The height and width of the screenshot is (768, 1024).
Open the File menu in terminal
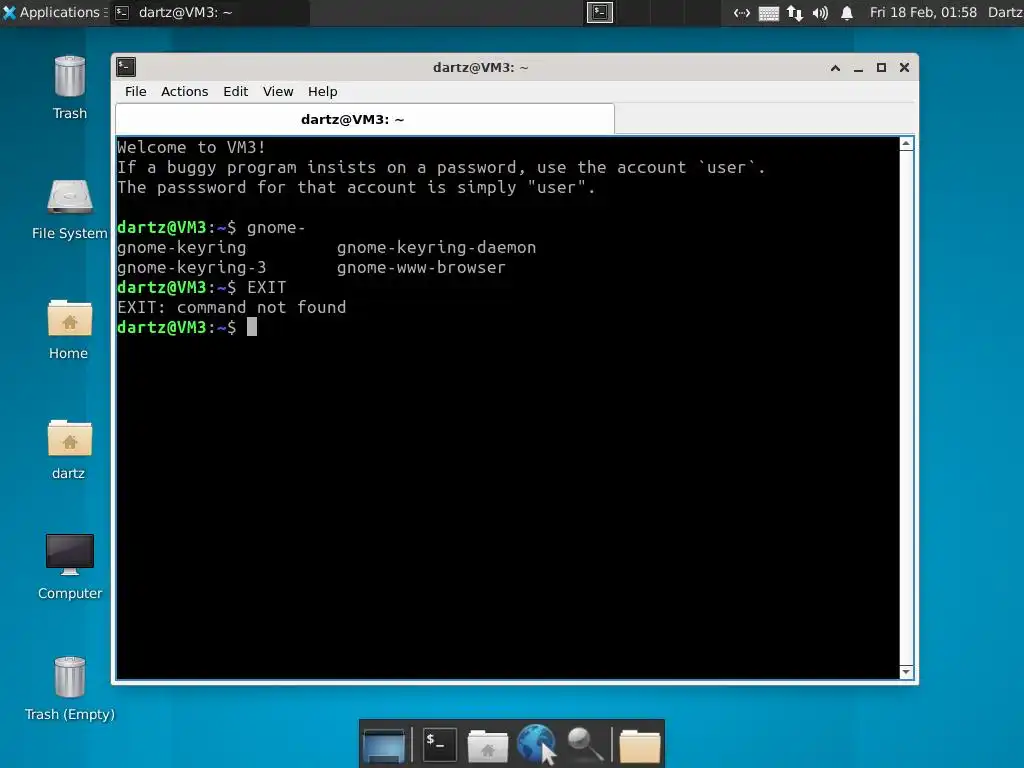pyautogui.click(x=136, y=91)
